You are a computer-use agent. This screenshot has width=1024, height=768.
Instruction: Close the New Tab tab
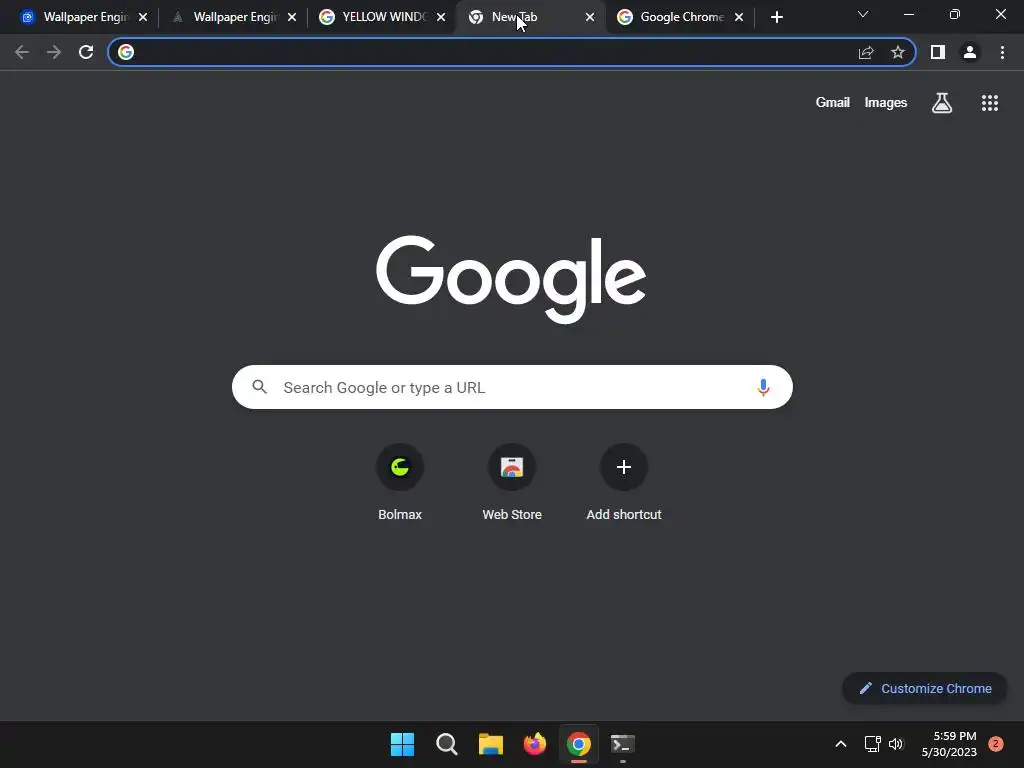(x=590, y=17)
